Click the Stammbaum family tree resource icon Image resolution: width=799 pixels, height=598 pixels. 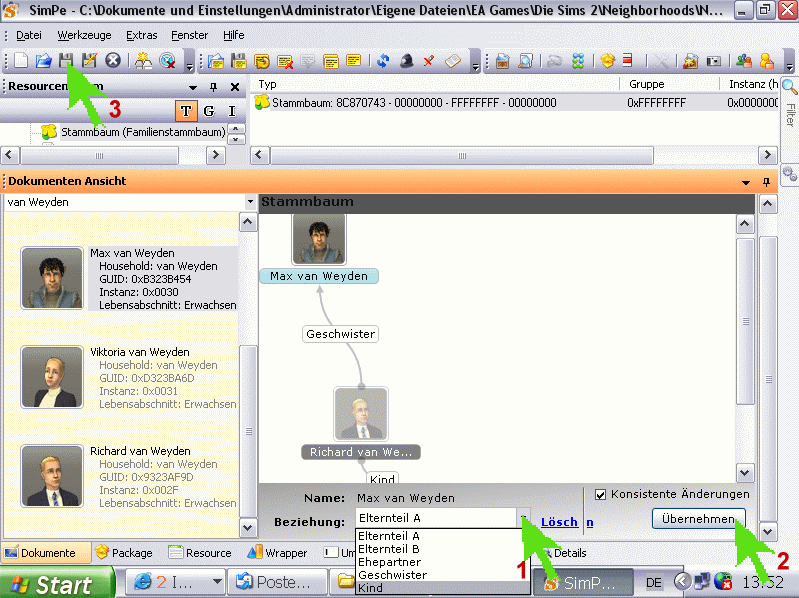tap(49, 131)
